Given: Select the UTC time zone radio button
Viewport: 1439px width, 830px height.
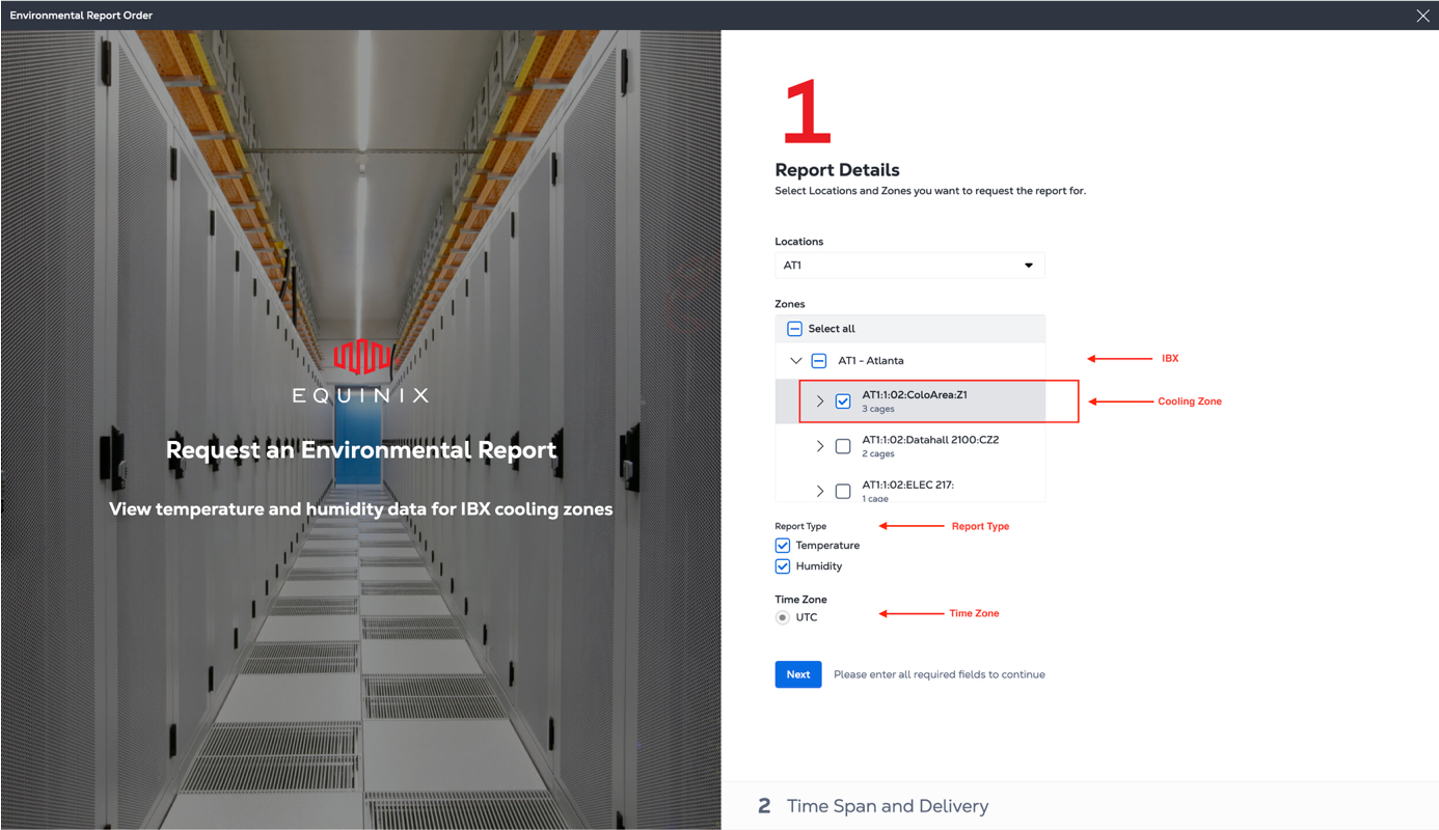Looking at the screenshot, I should click(x=782, y=618).
